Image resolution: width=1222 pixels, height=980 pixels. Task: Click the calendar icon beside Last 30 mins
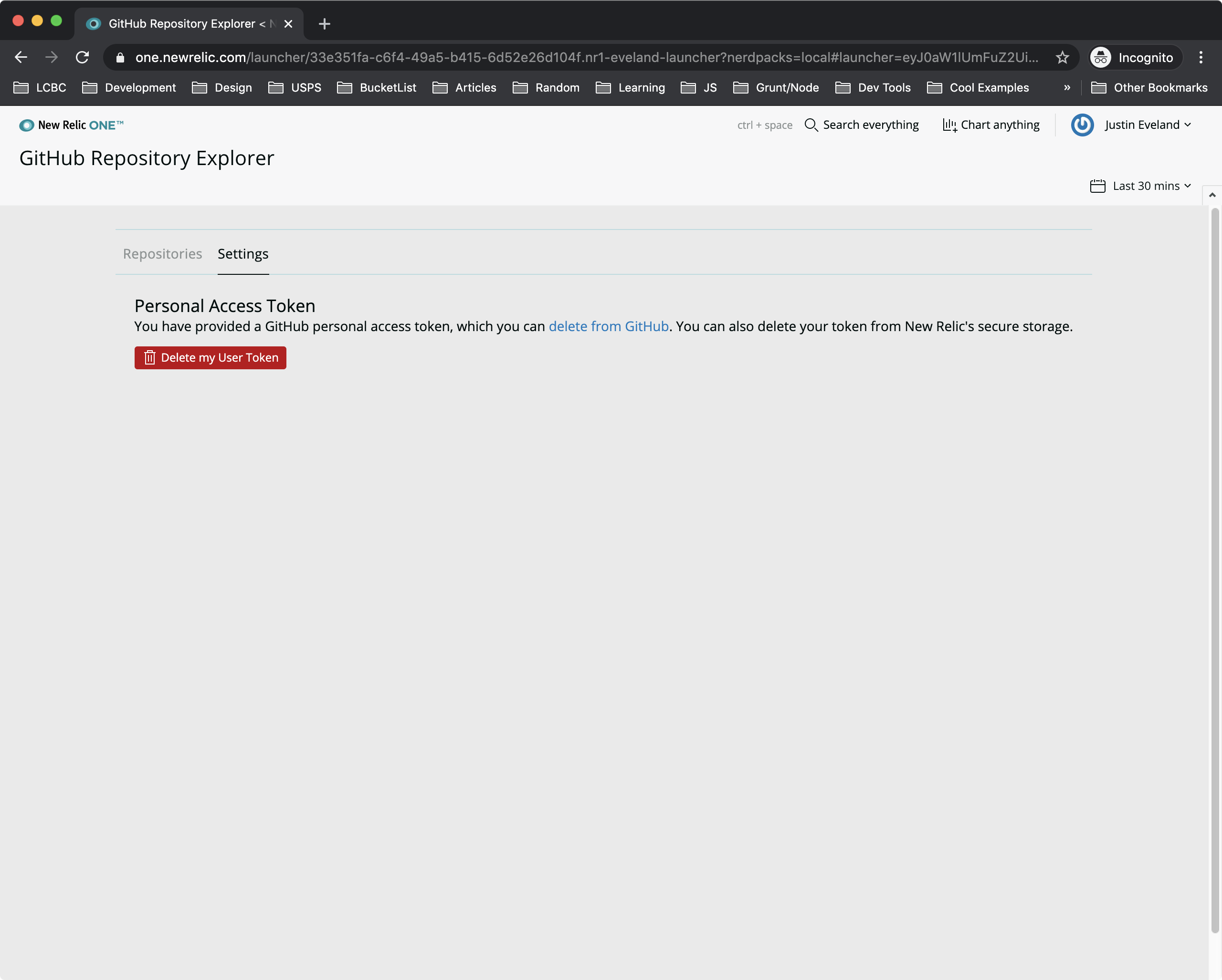(x=1097, y=187)
